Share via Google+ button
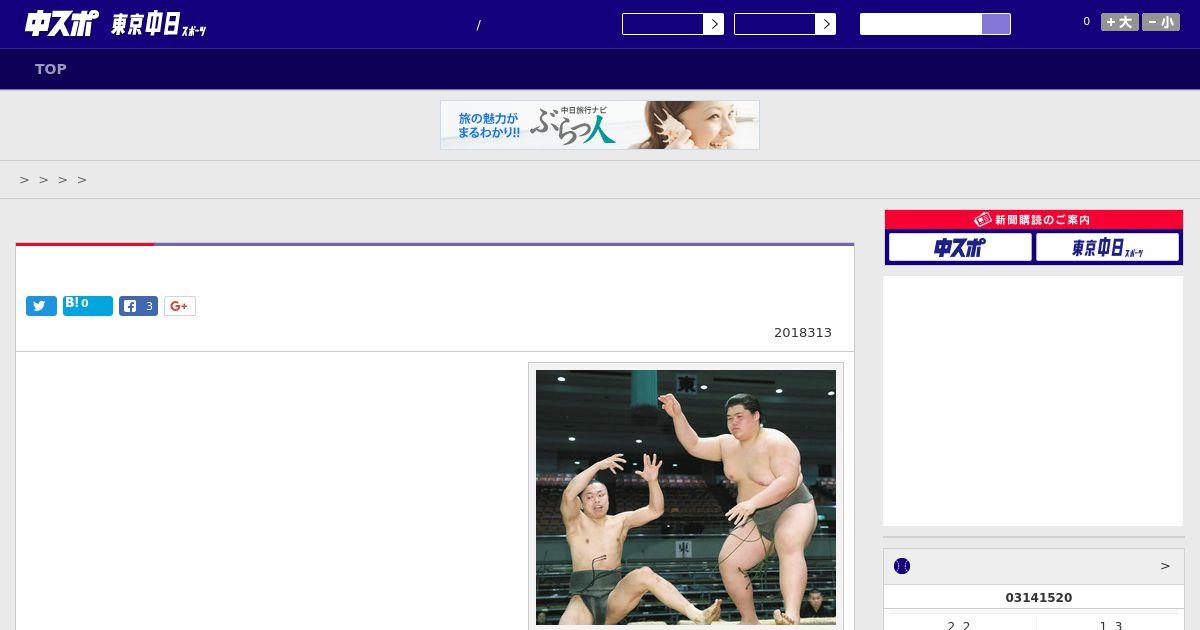 tap(180, 306)
